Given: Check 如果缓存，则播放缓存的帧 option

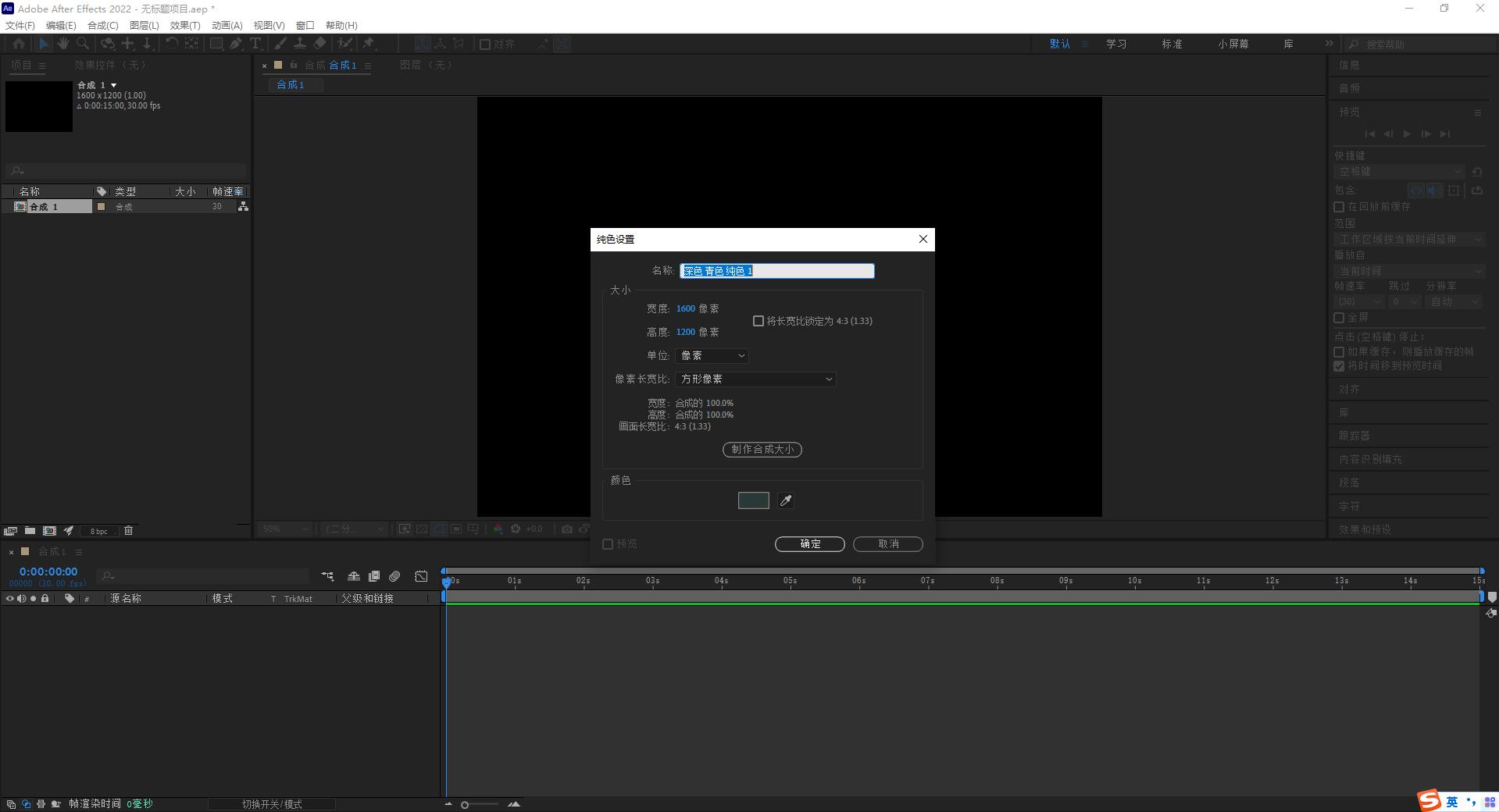Looking at the screenshot, I should [x=1339, y=352].
